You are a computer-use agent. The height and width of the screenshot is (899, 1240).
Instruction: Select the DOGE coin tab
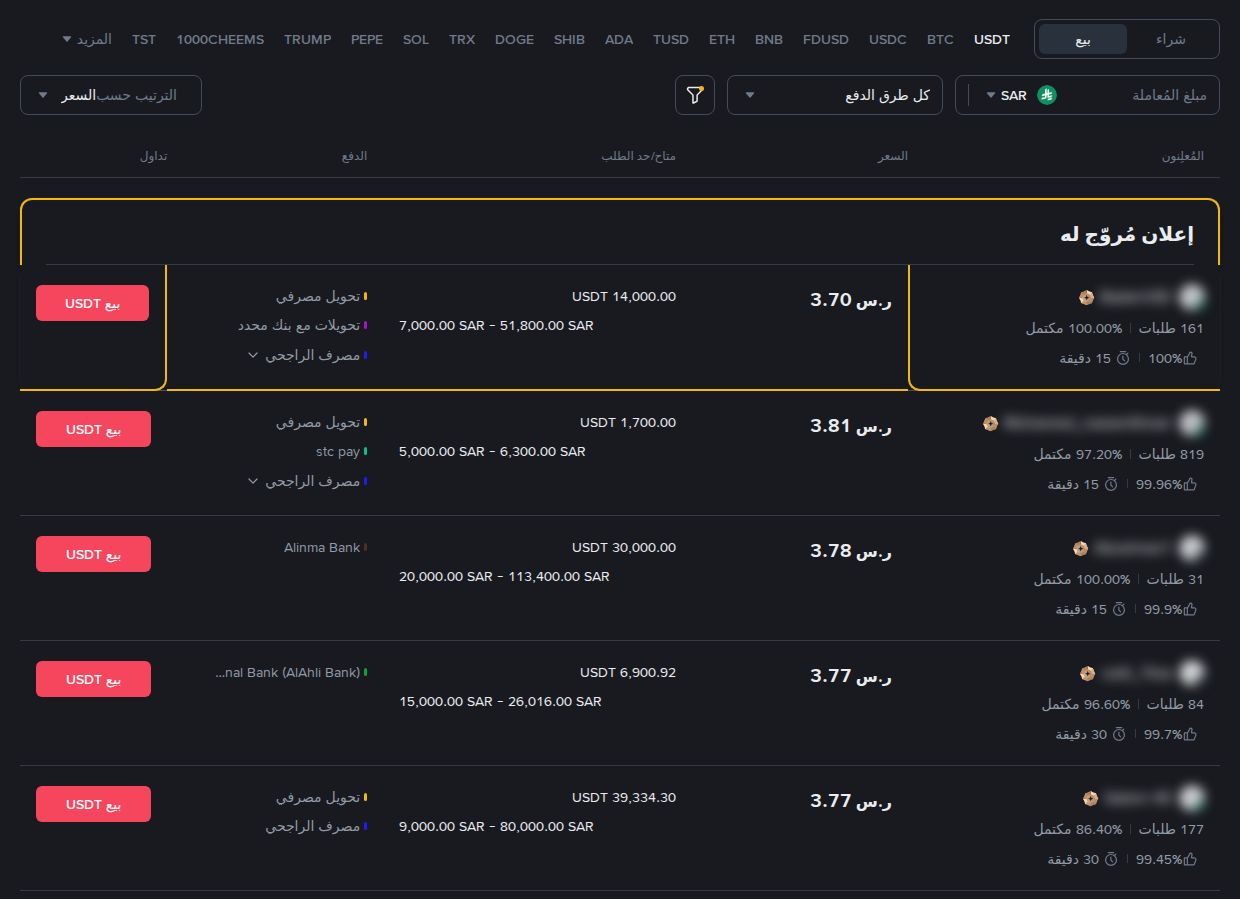[514, 40]
